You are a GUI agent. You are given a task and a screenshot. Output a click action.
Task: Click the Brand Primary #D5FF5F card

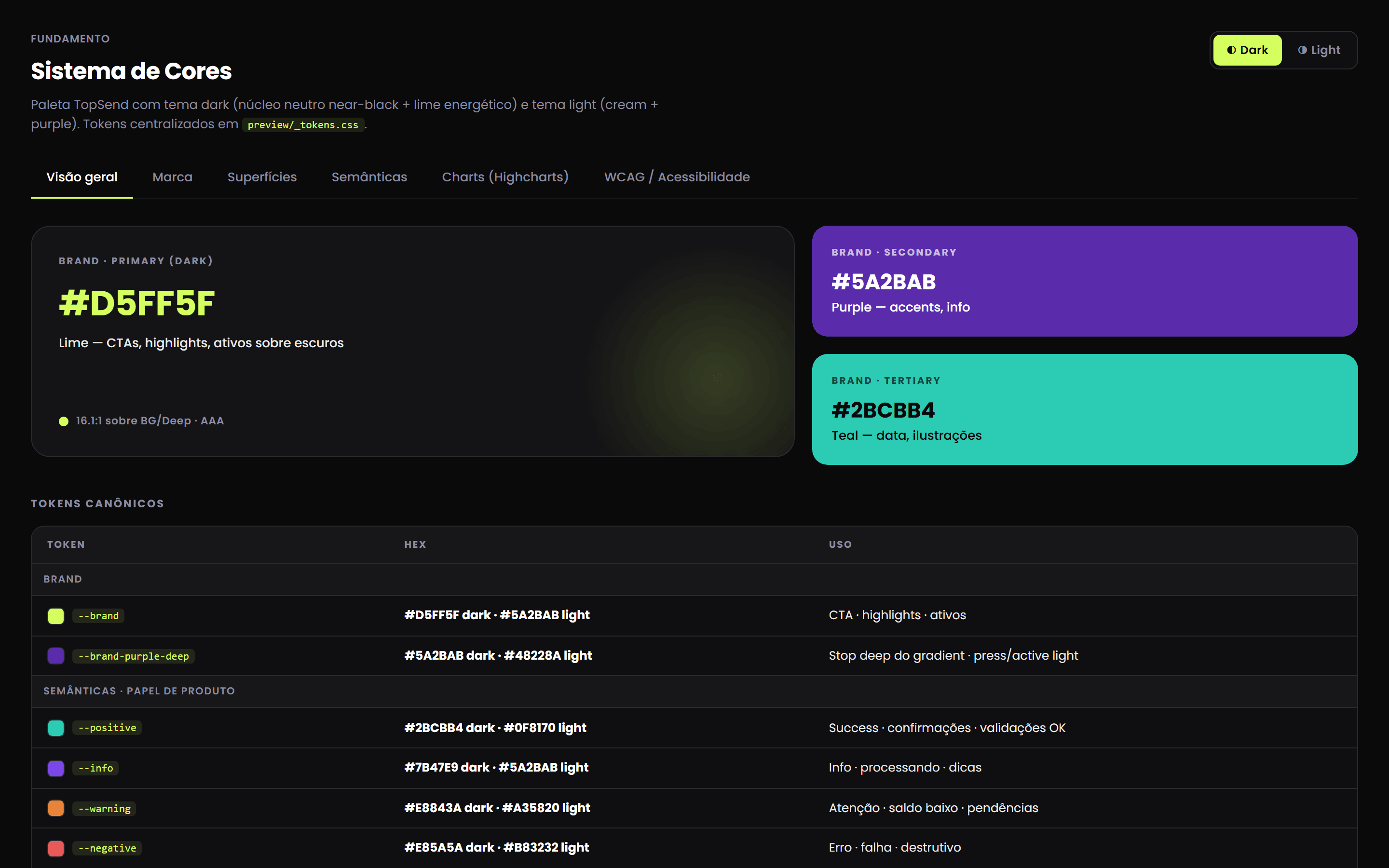point(413,341)
